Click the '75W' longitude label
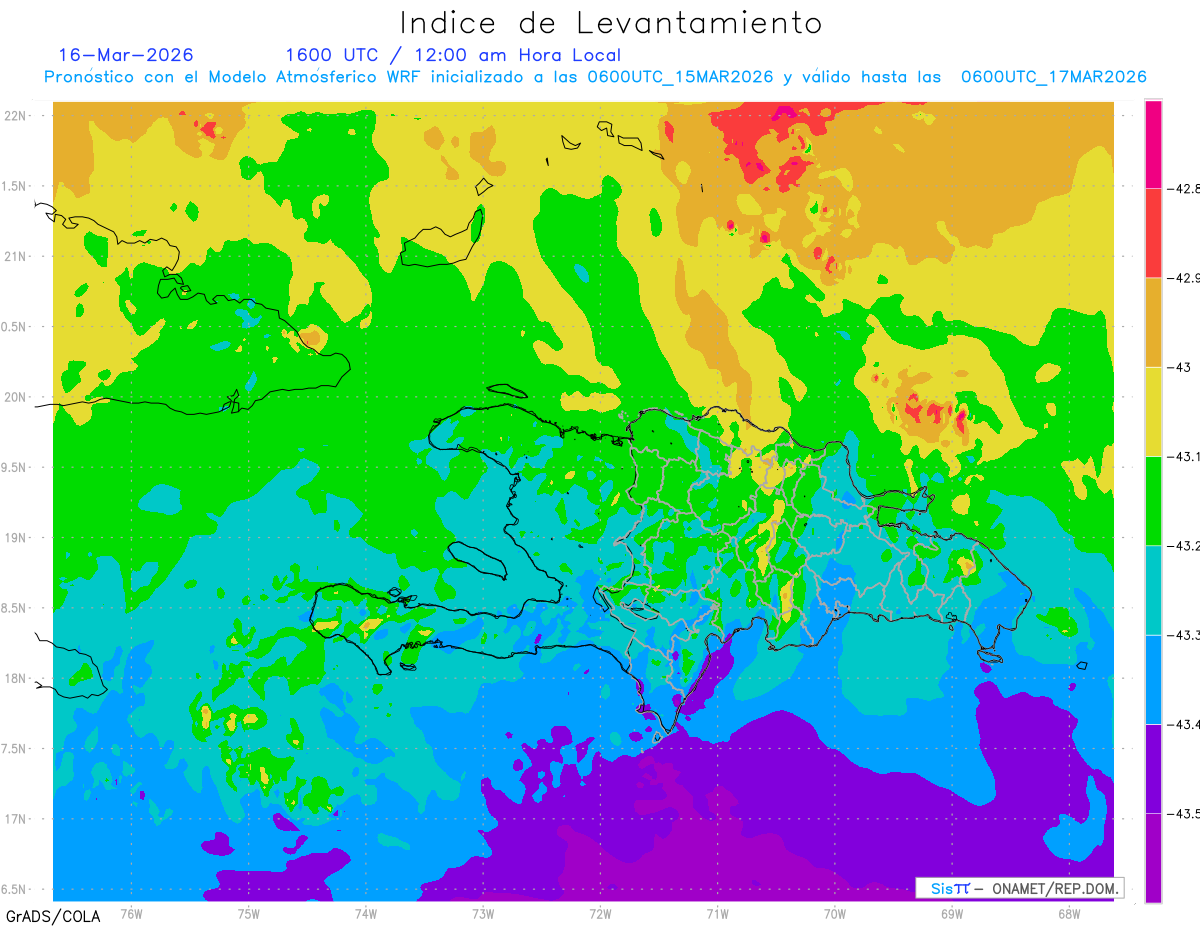 tap(249, 913)
